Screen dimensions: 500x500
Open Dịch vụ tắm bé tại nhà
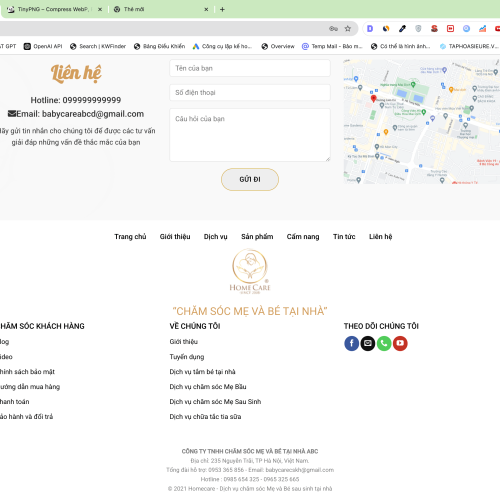pyautogui.click(x=202, y=372)
